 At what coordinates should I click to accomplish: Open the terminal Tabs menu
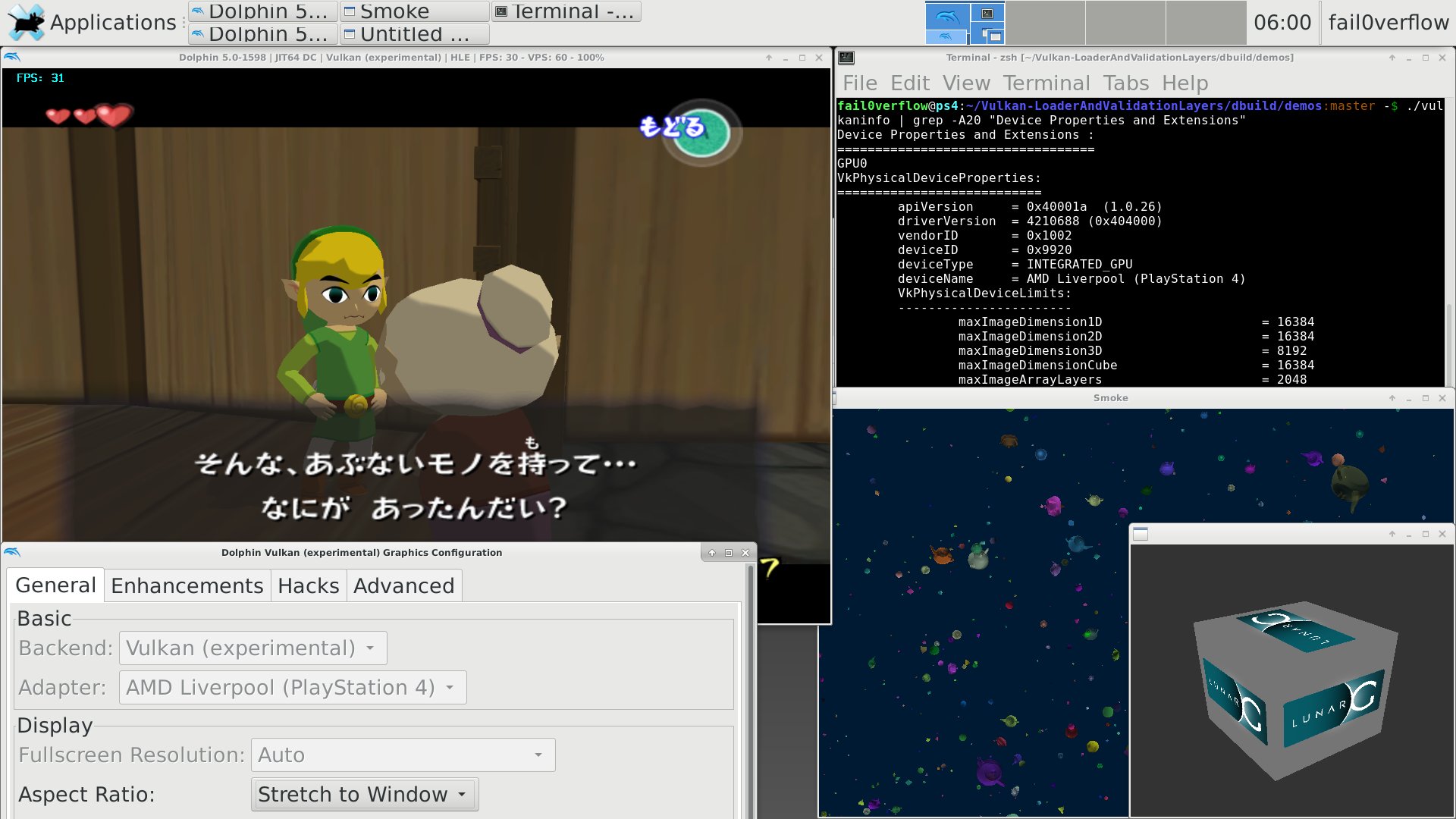click(x=1125, y=83)
